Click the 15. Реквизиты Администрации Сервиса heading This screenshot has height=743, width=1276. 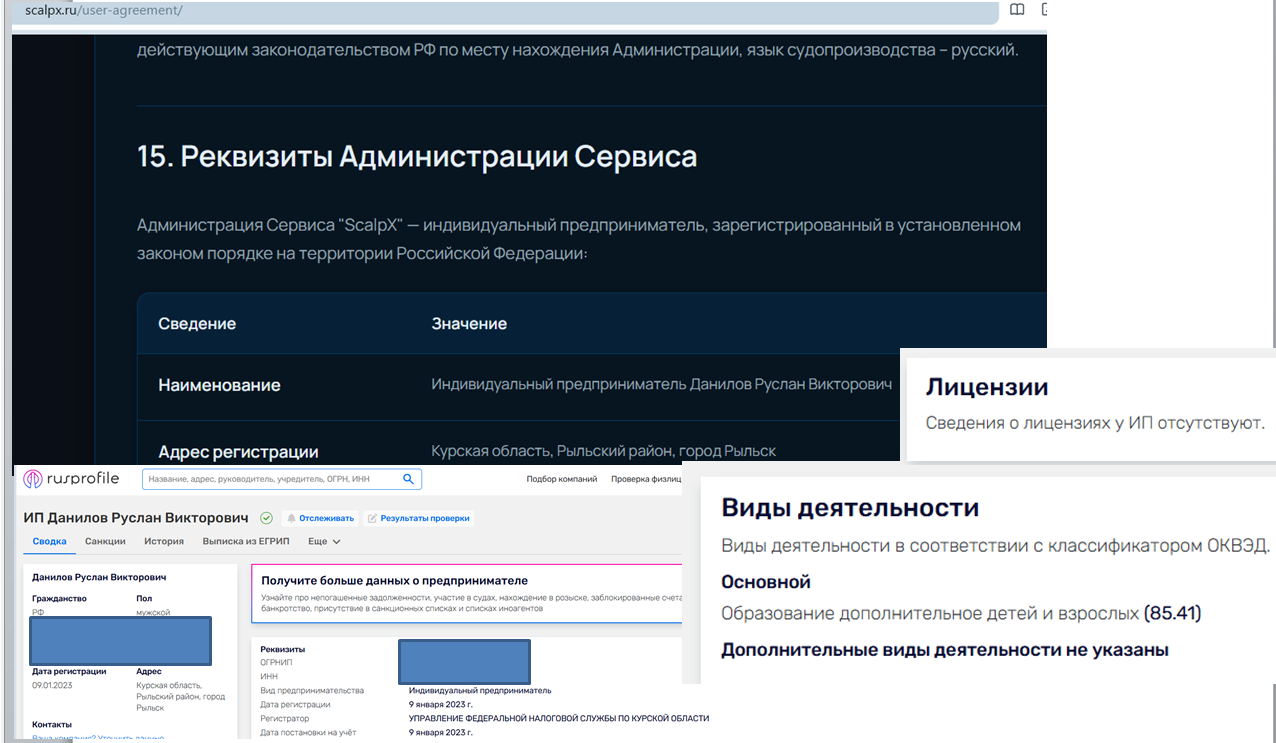point(417,157)
